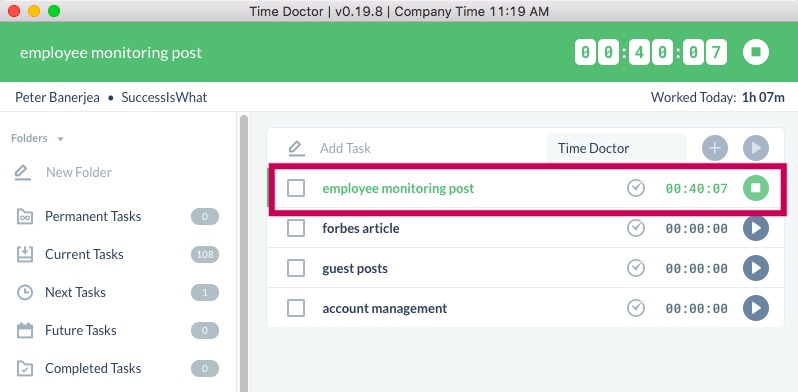Select the guest posts task name
798x392 pixels.
[355, 269]
